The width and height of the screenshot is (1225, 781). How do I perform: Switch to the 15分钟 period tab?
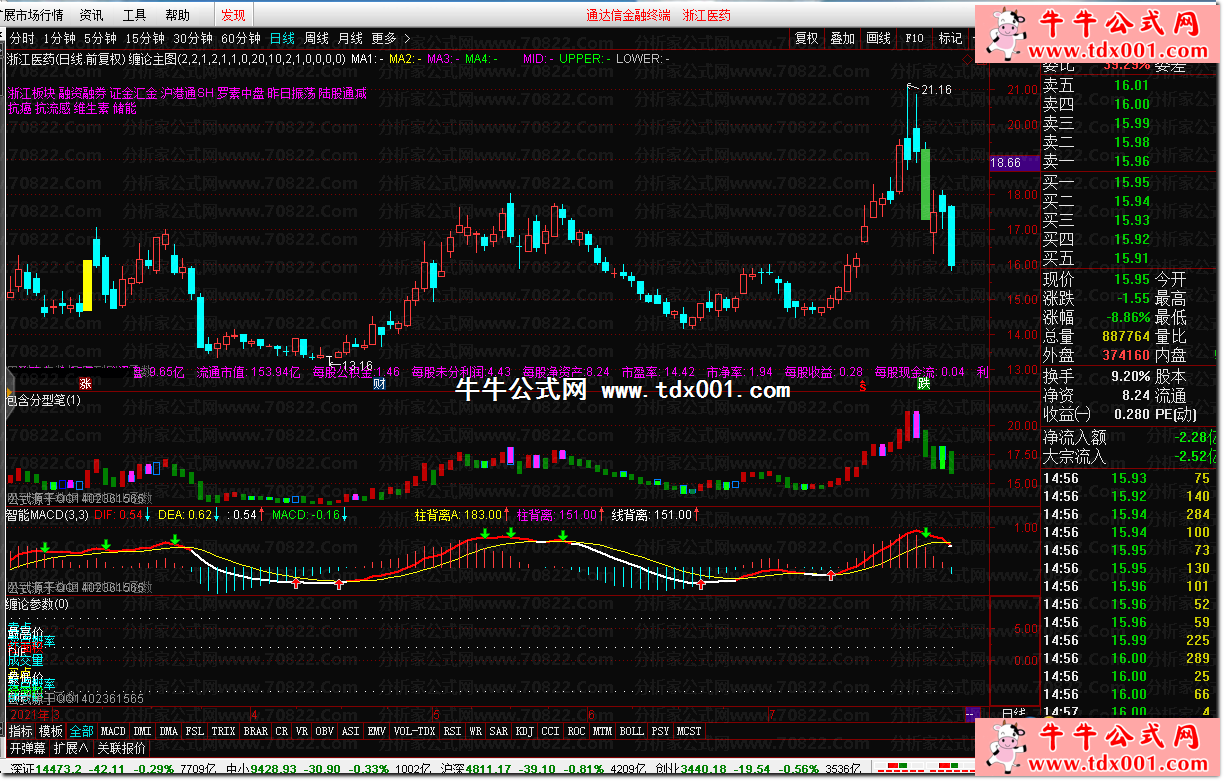145,38
